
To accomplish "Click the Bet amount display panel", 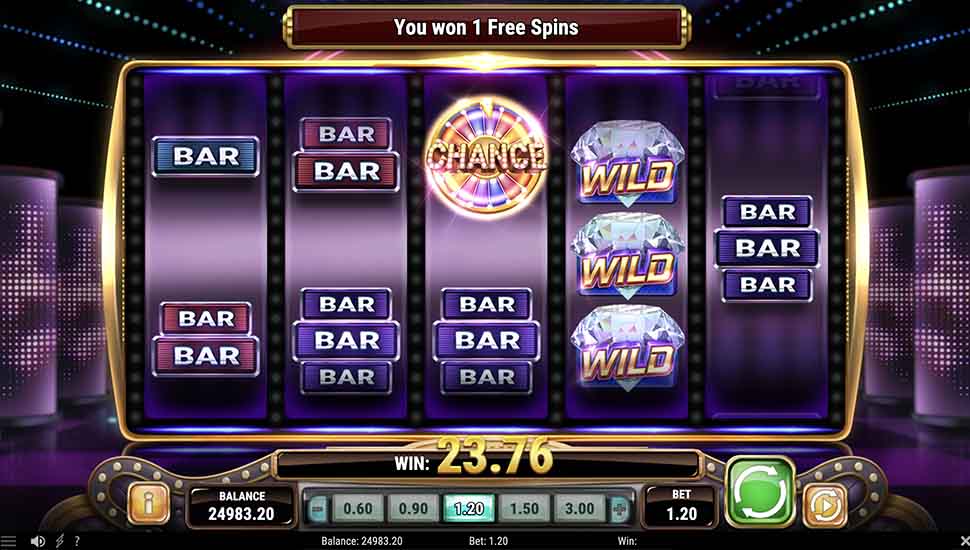I will pos(681,506).
